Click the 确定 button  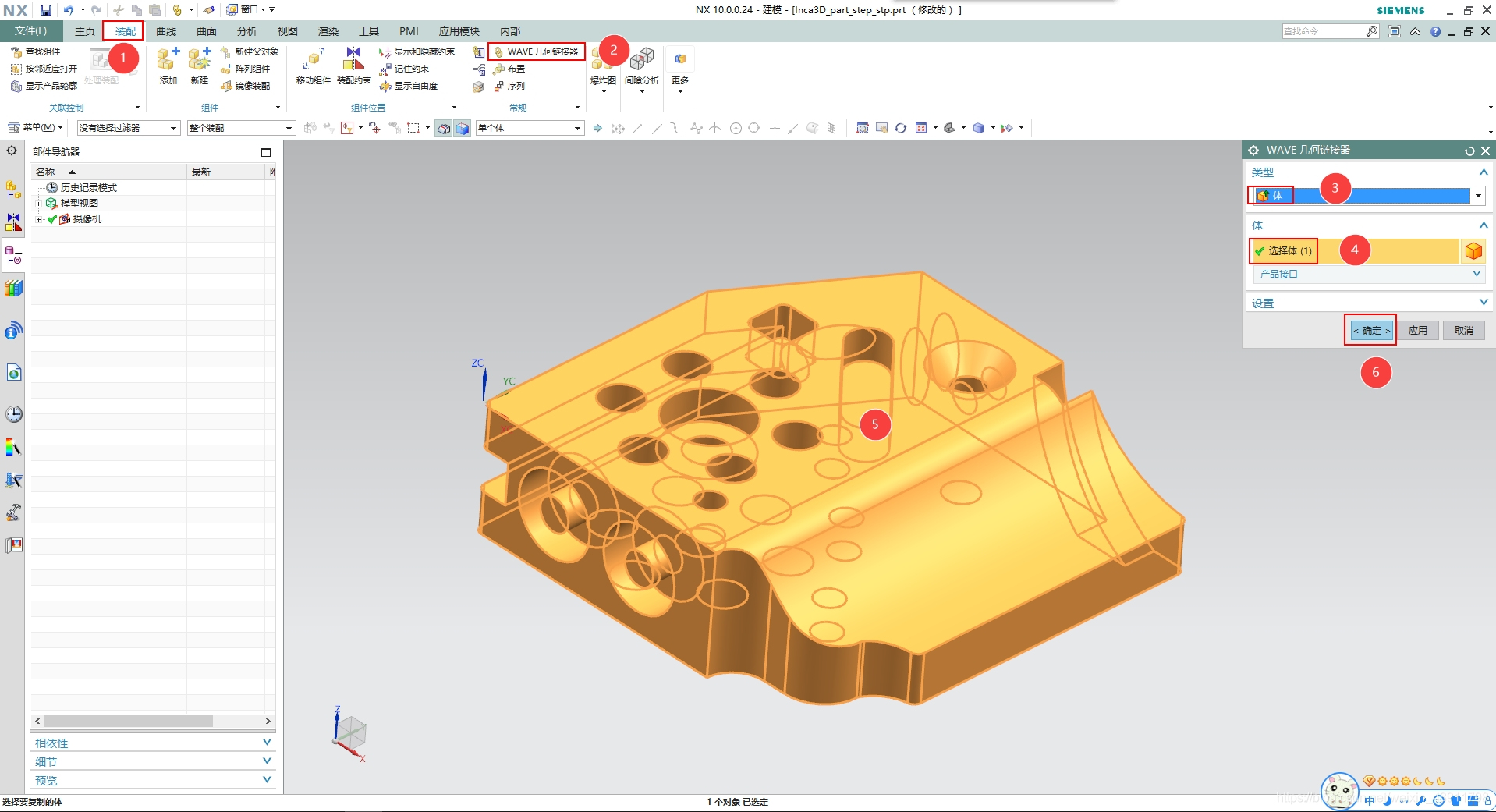pos(1371,331)
